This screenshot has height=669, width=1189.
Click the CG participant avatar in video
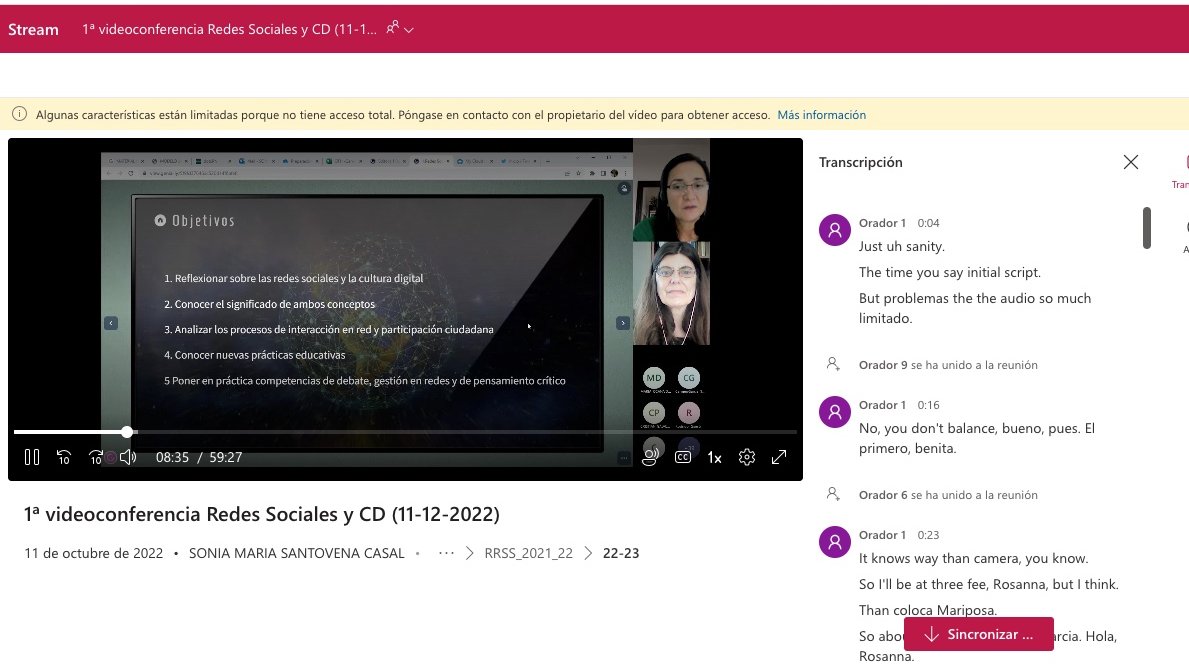[x=689, y=378]
